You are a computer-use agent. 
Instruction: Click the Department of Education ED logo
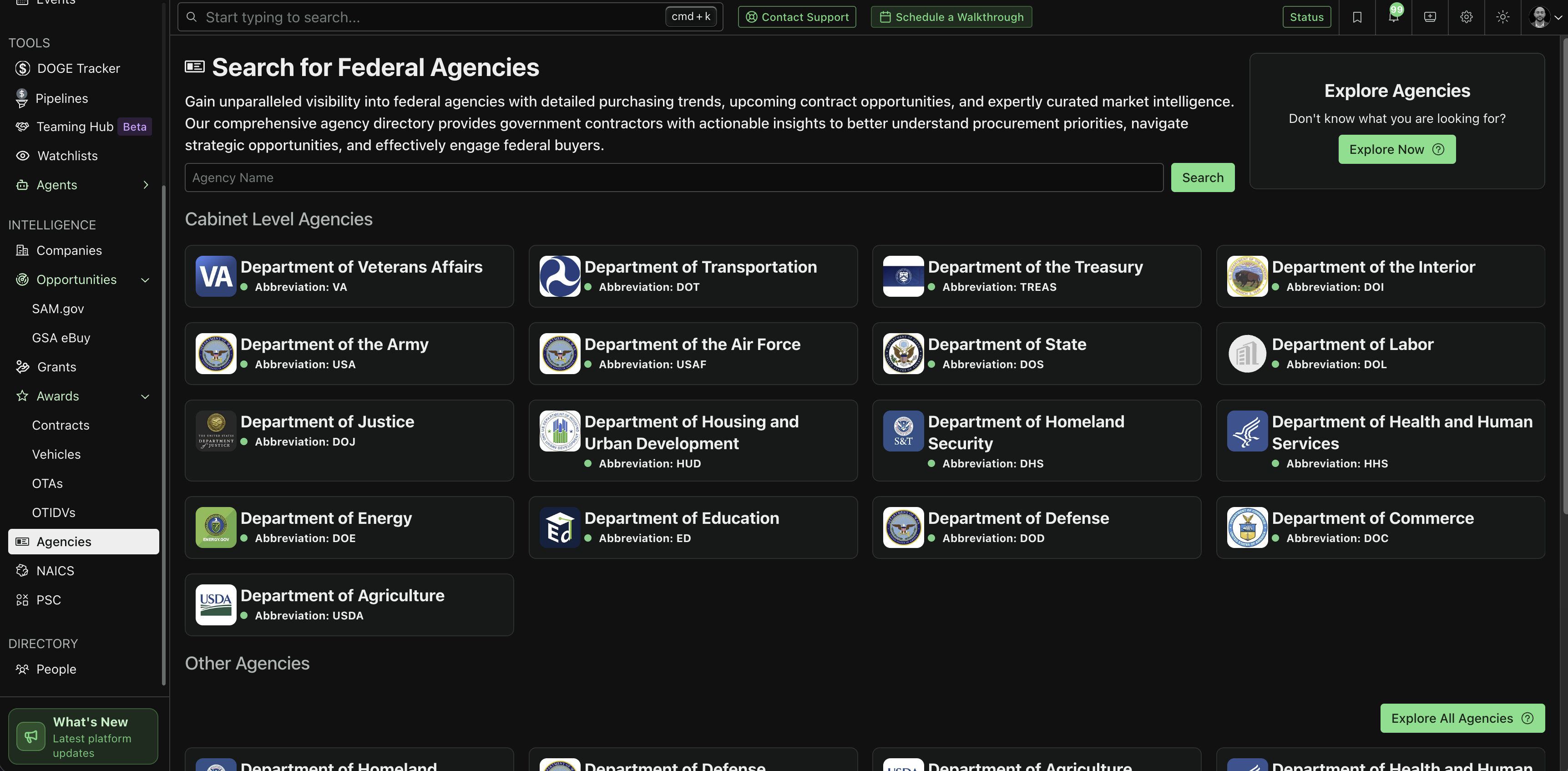559,528
